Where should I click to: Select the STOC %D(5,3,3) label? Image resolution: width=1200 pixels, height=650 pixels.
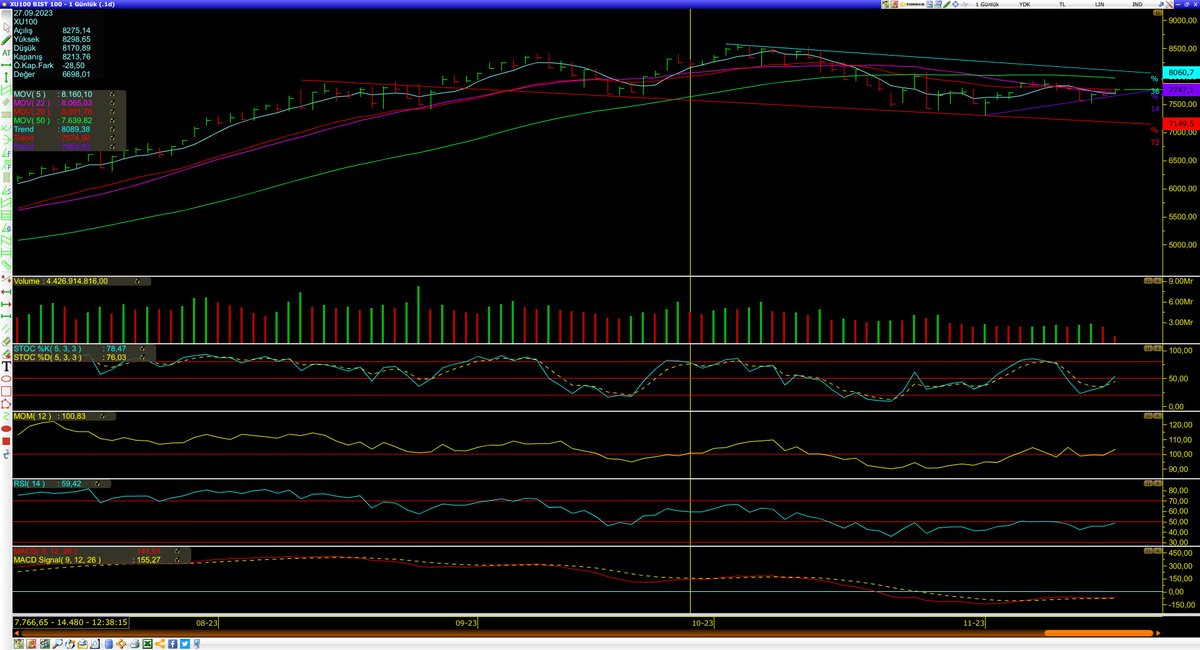tap(47, 357)
